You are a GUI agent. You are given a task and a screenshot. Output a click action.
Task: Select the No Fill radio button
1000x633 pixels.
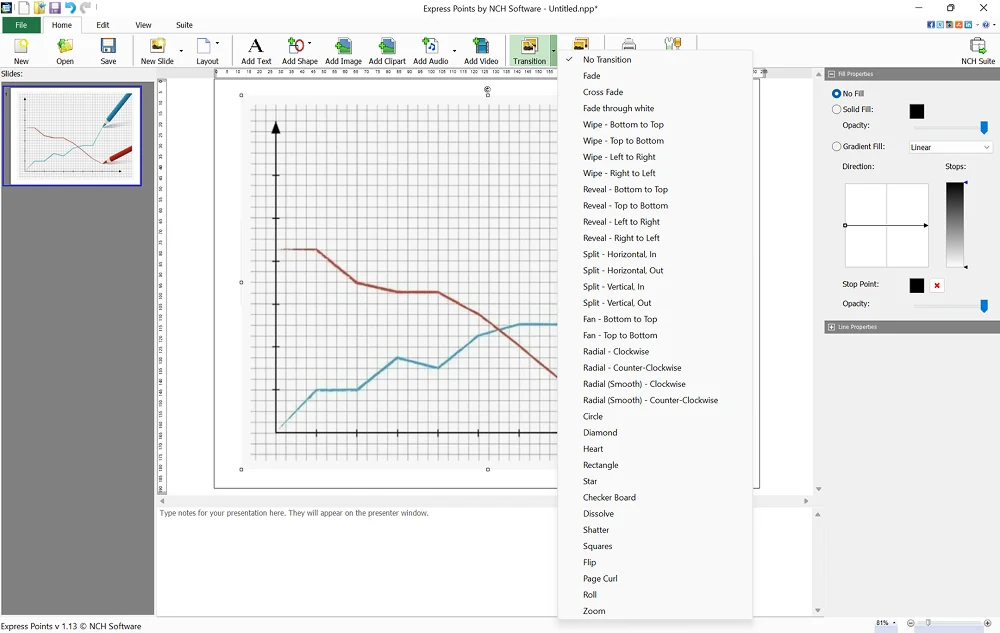(x=837, y=94)
